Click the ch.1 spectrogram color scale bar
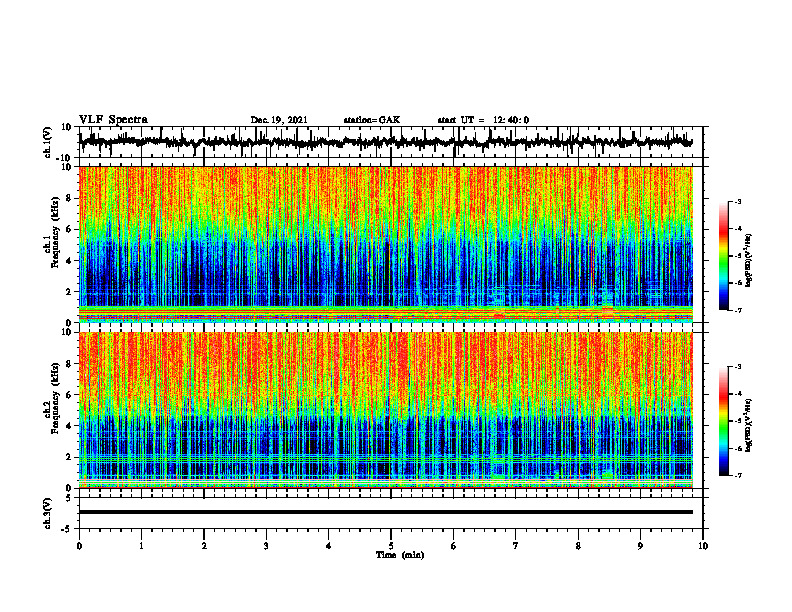This screenshot has height=612, width=792. tap(724, 256)
